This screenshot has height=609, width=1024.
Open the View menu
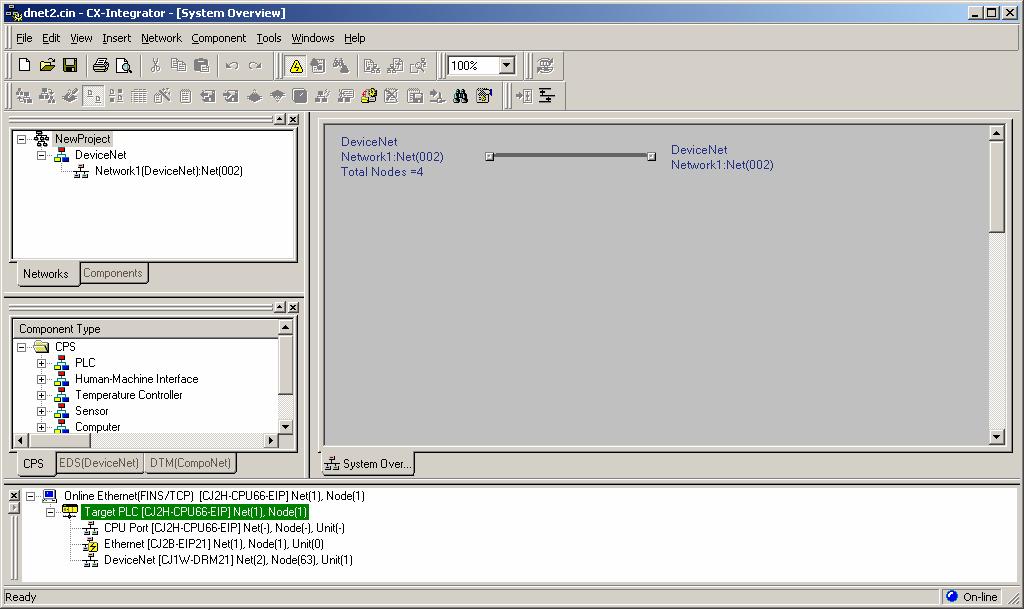(81, 39)
